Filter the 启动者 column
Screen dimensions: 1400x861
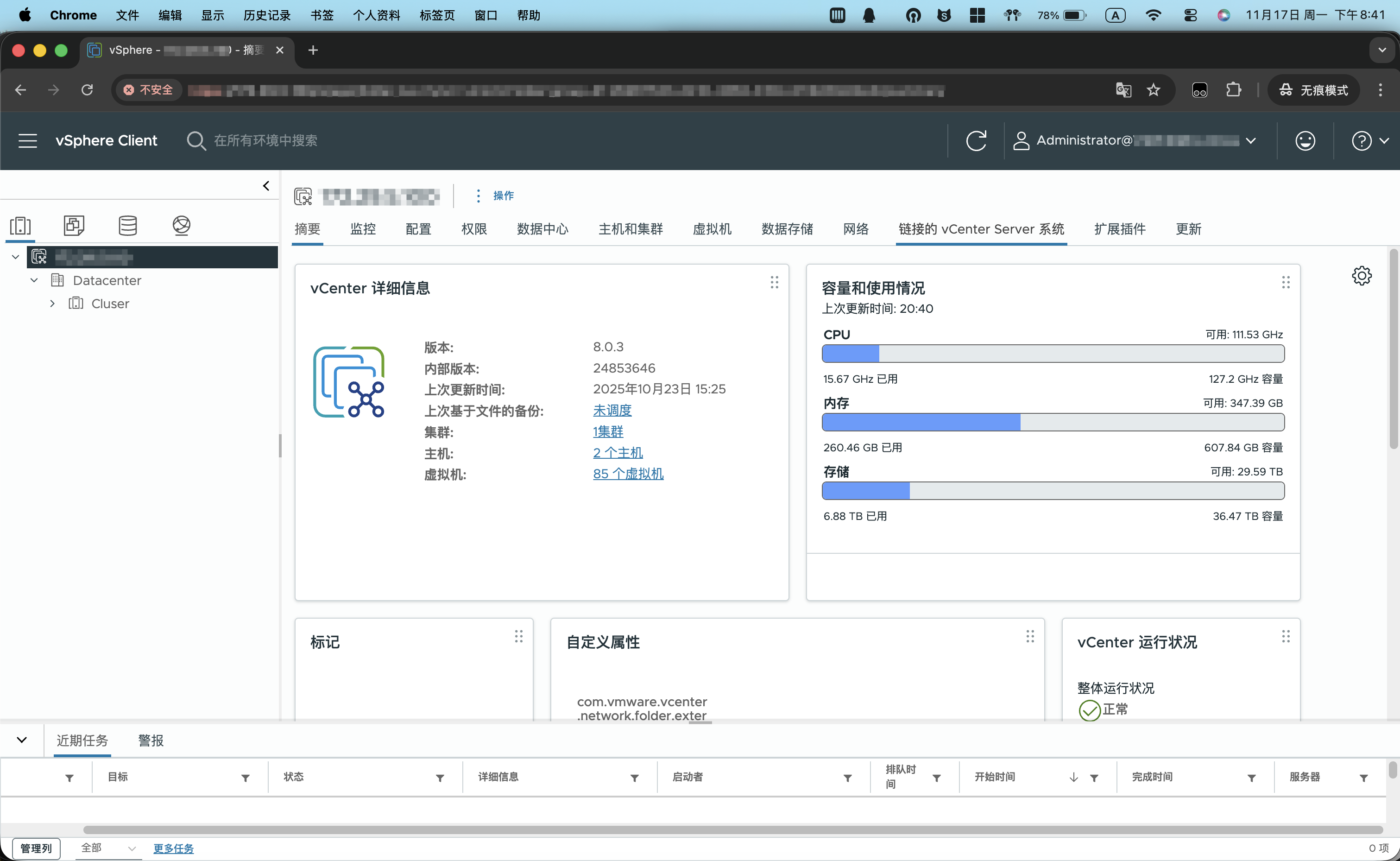[x=847, y=778]
